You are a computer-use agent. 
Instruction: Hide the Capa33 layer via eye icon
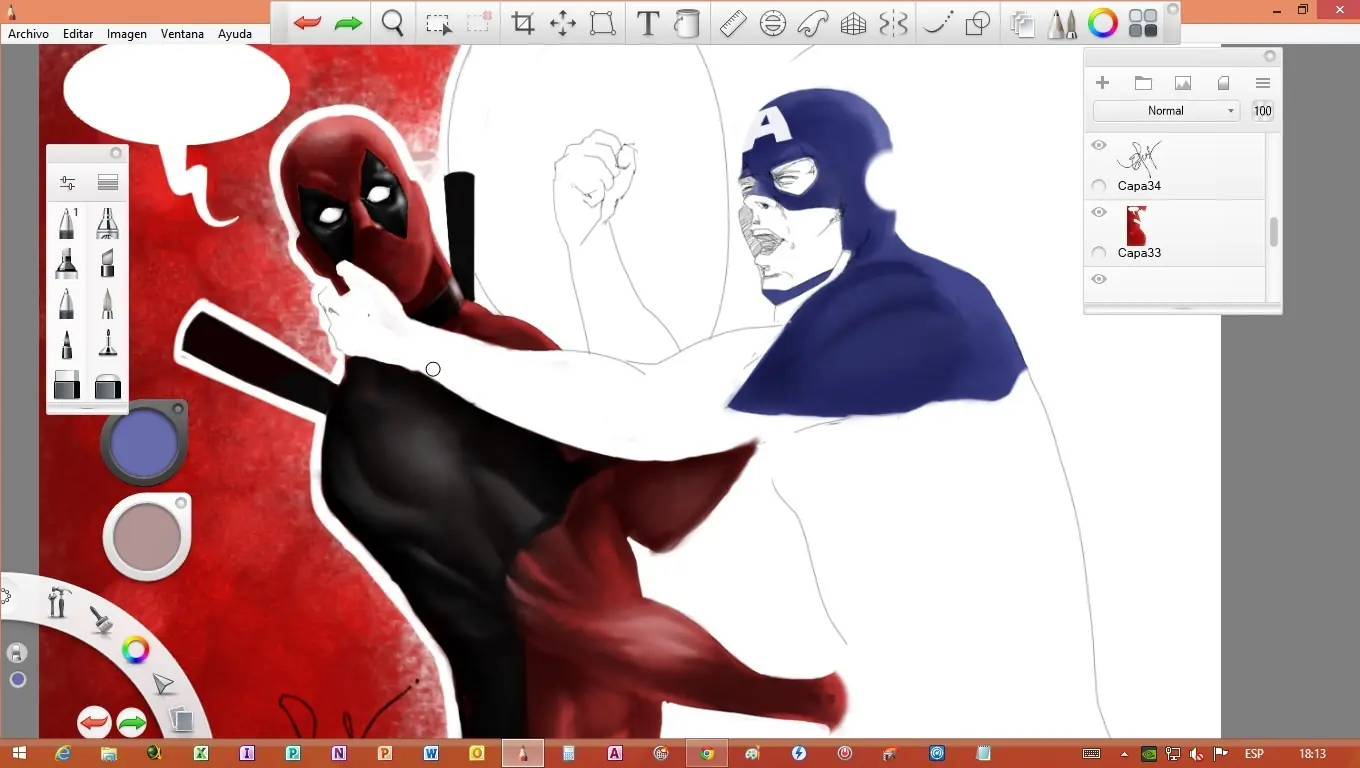point(1099,213)
